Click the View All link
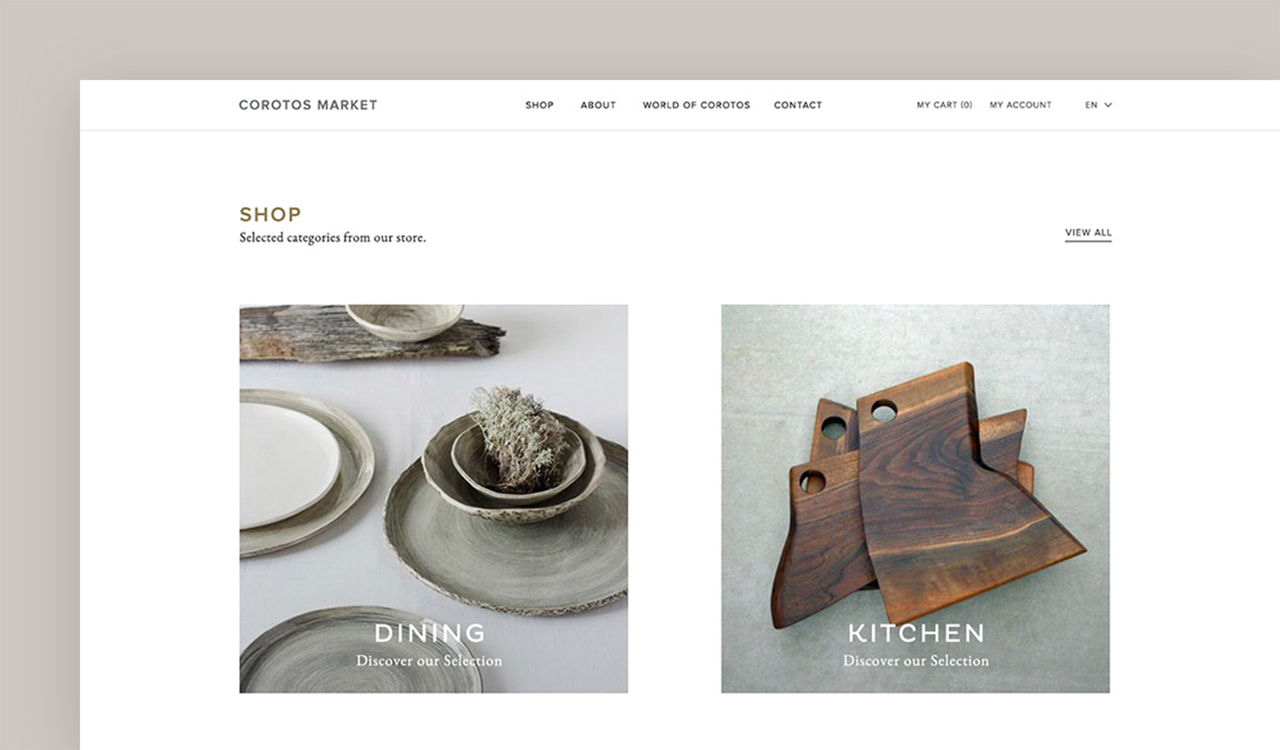This screenshot has width=1280, height=750. coord(1088,233)
